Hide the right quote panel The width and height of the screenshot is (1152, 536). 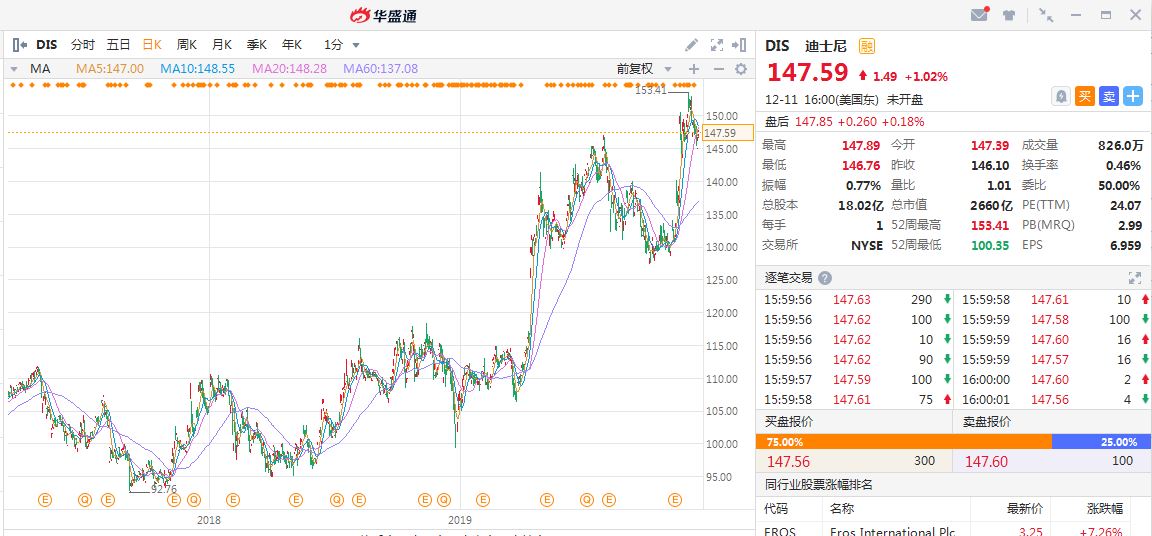pos(740,45)
